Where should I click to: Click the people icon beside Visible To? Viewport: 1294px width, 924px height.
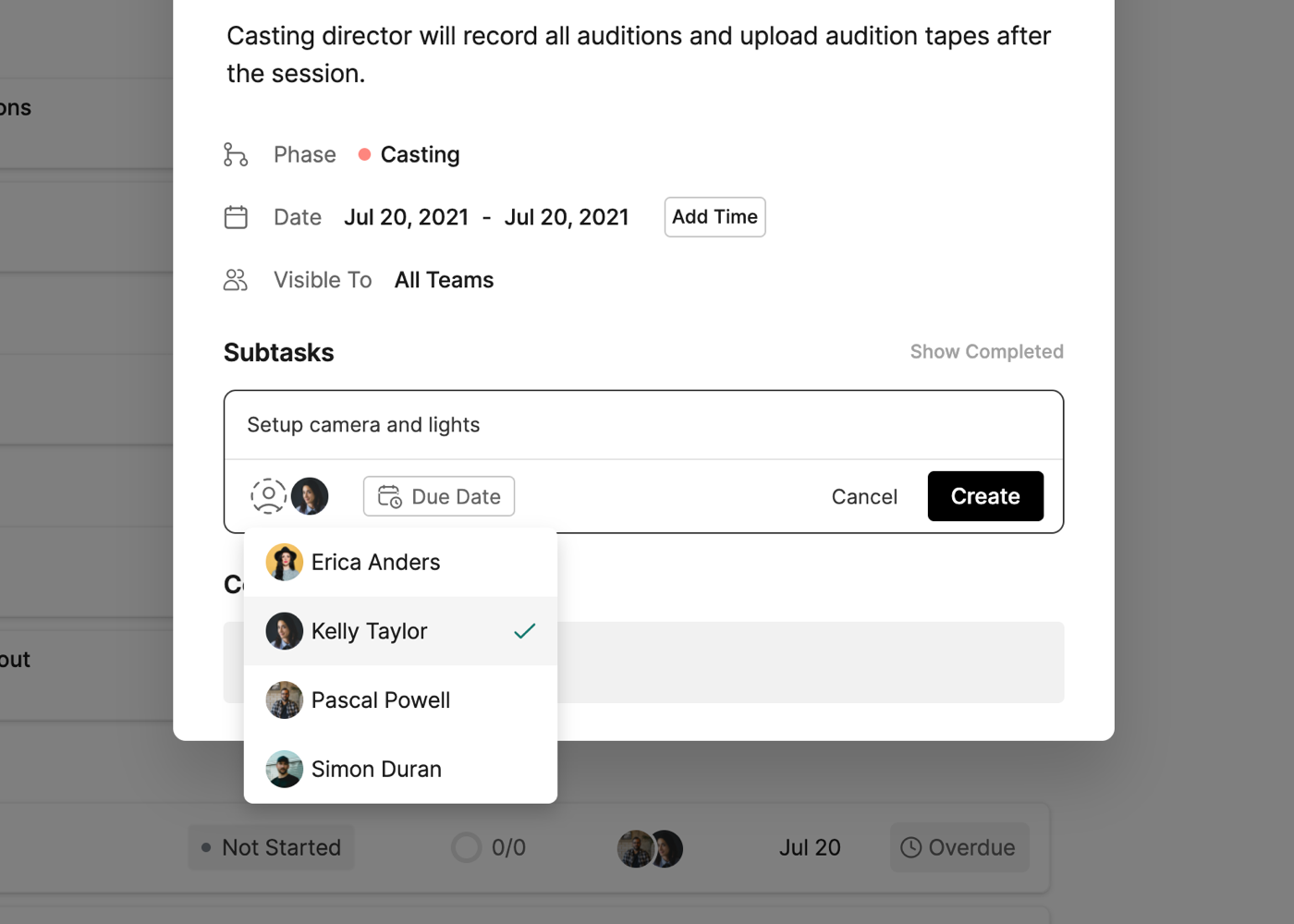(x=236, y=280)
